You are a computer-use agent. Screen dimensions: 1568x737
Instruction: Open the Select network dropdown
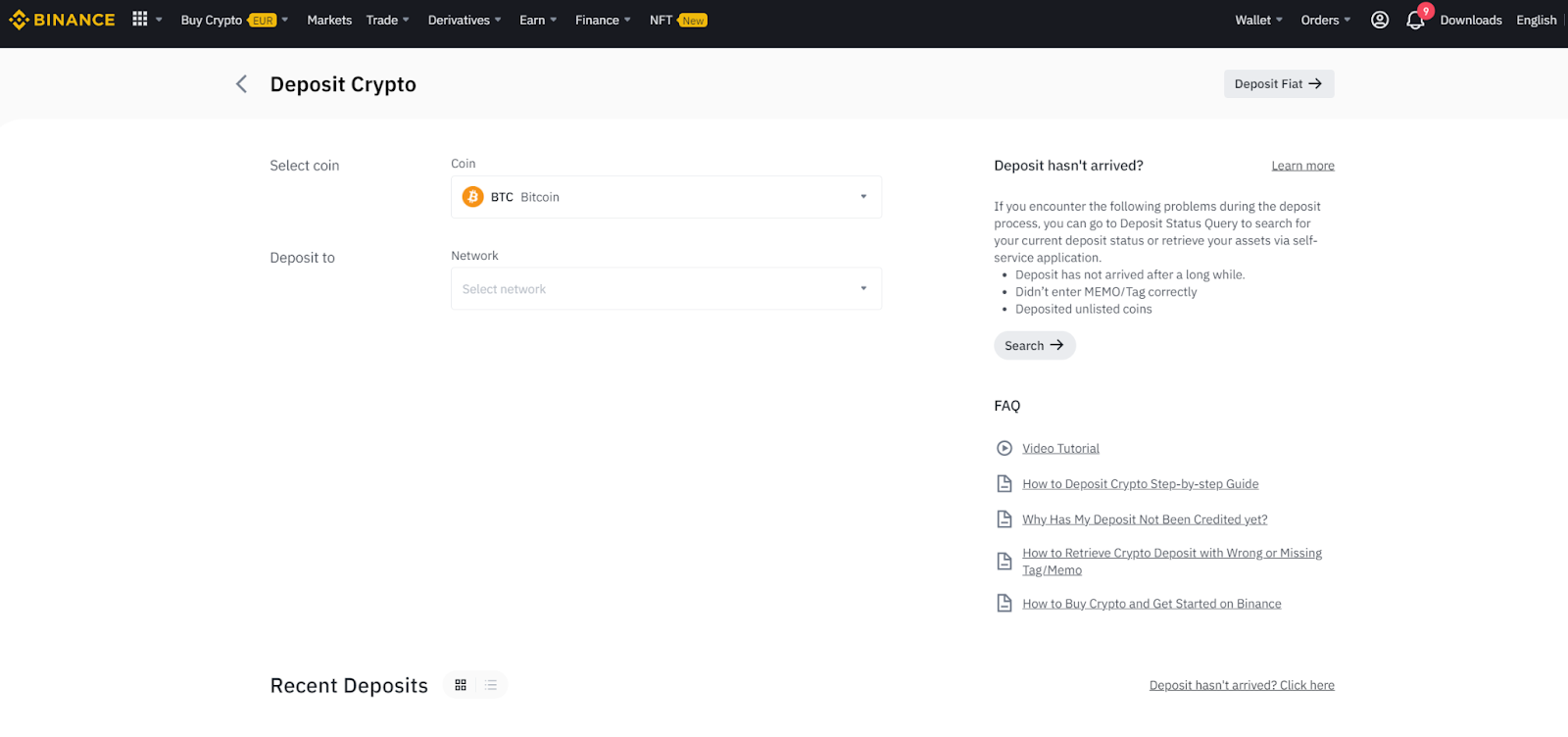pyautogui.click(x=666, y=289)
